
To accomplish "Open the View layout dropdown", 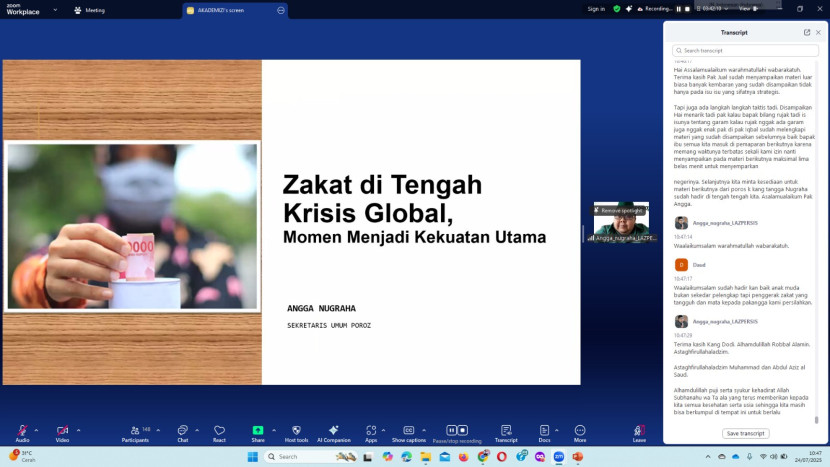I will [749, 8].
